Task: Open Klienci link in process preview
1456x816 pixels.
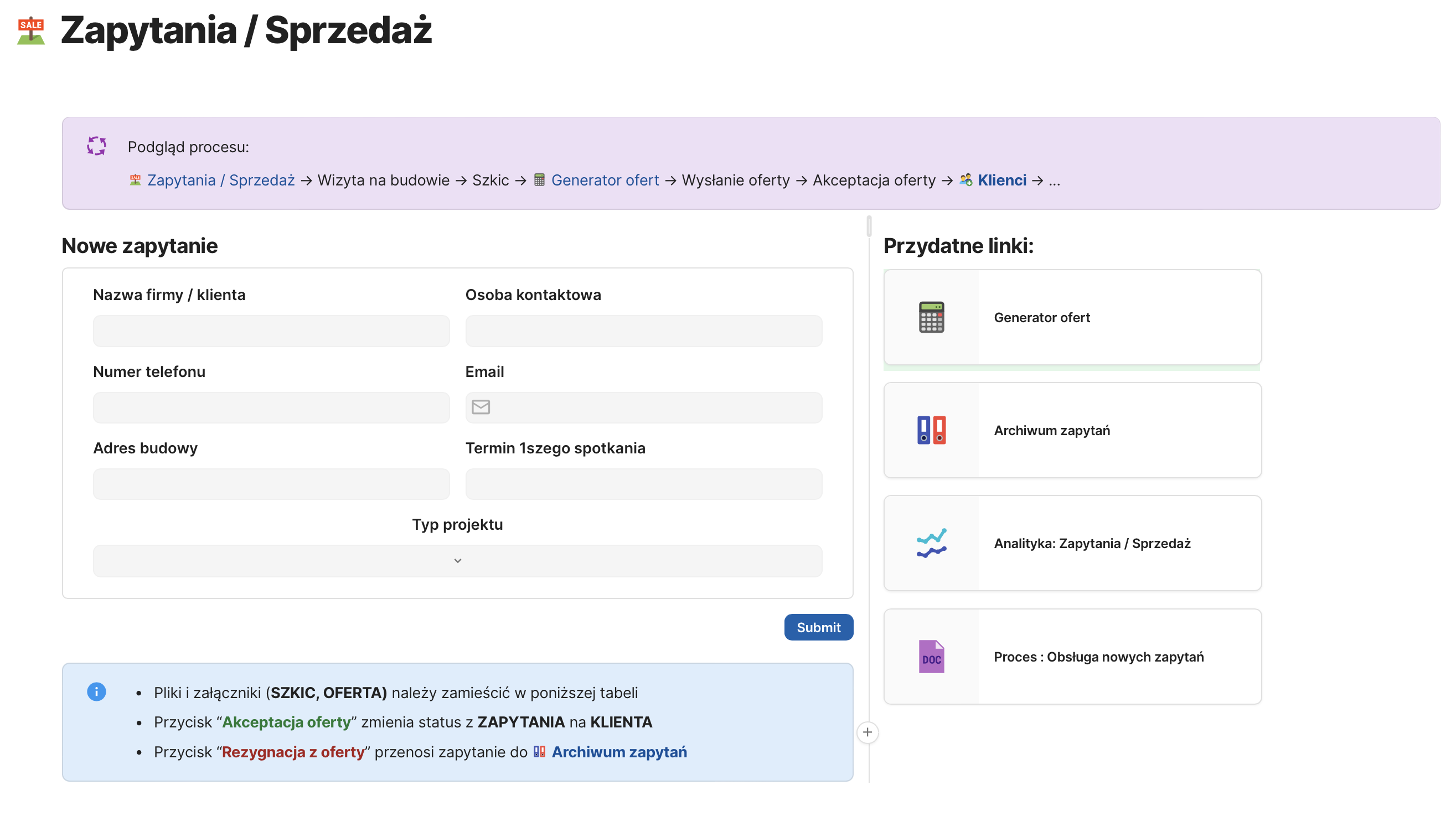Action: (1001, 180)
